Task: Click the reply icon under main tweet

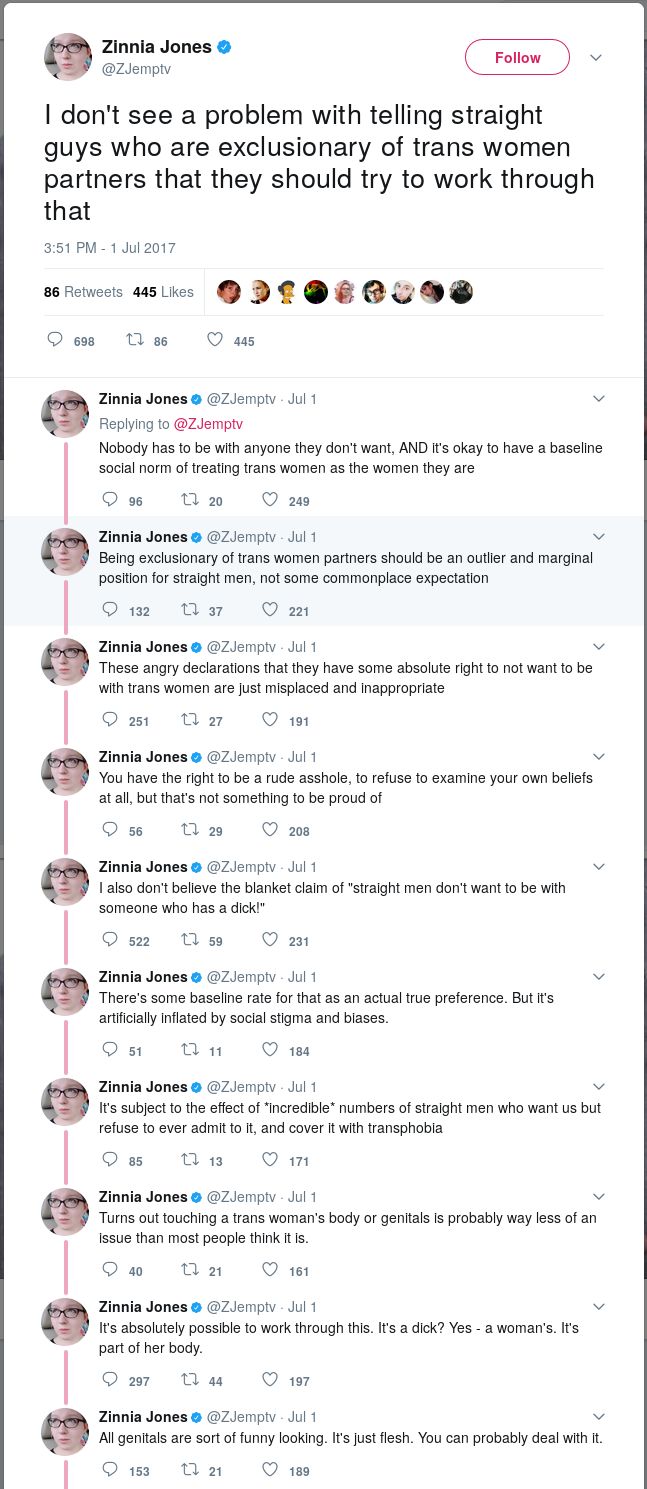Action: coord(55,340)
